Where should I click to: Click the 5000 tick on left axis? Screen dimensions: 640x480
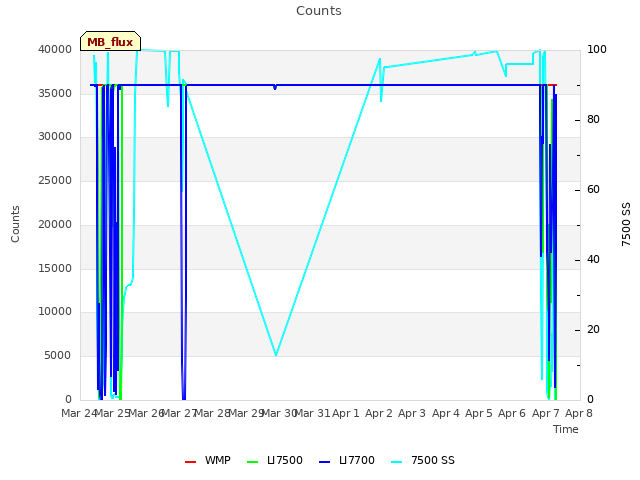tap(58, 356)
